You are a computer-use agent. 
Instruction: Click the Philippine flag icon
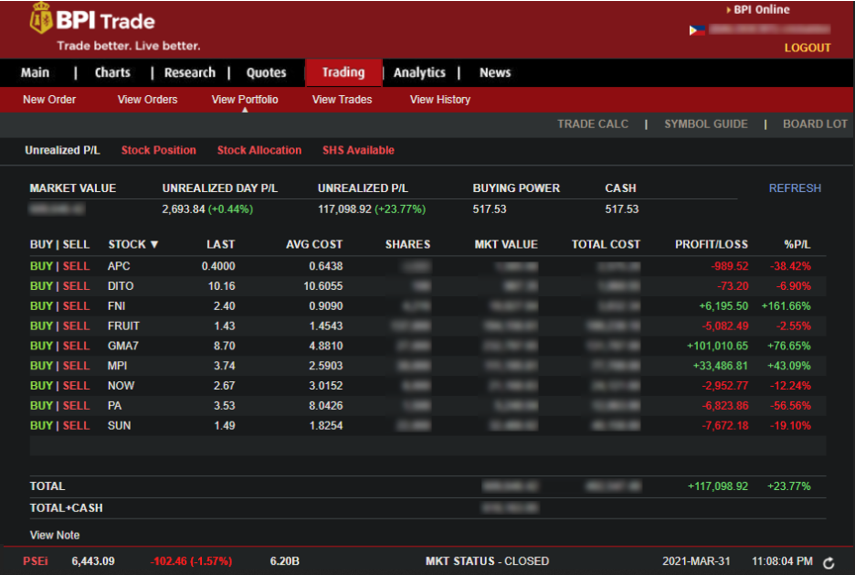[x=697, y=30]
